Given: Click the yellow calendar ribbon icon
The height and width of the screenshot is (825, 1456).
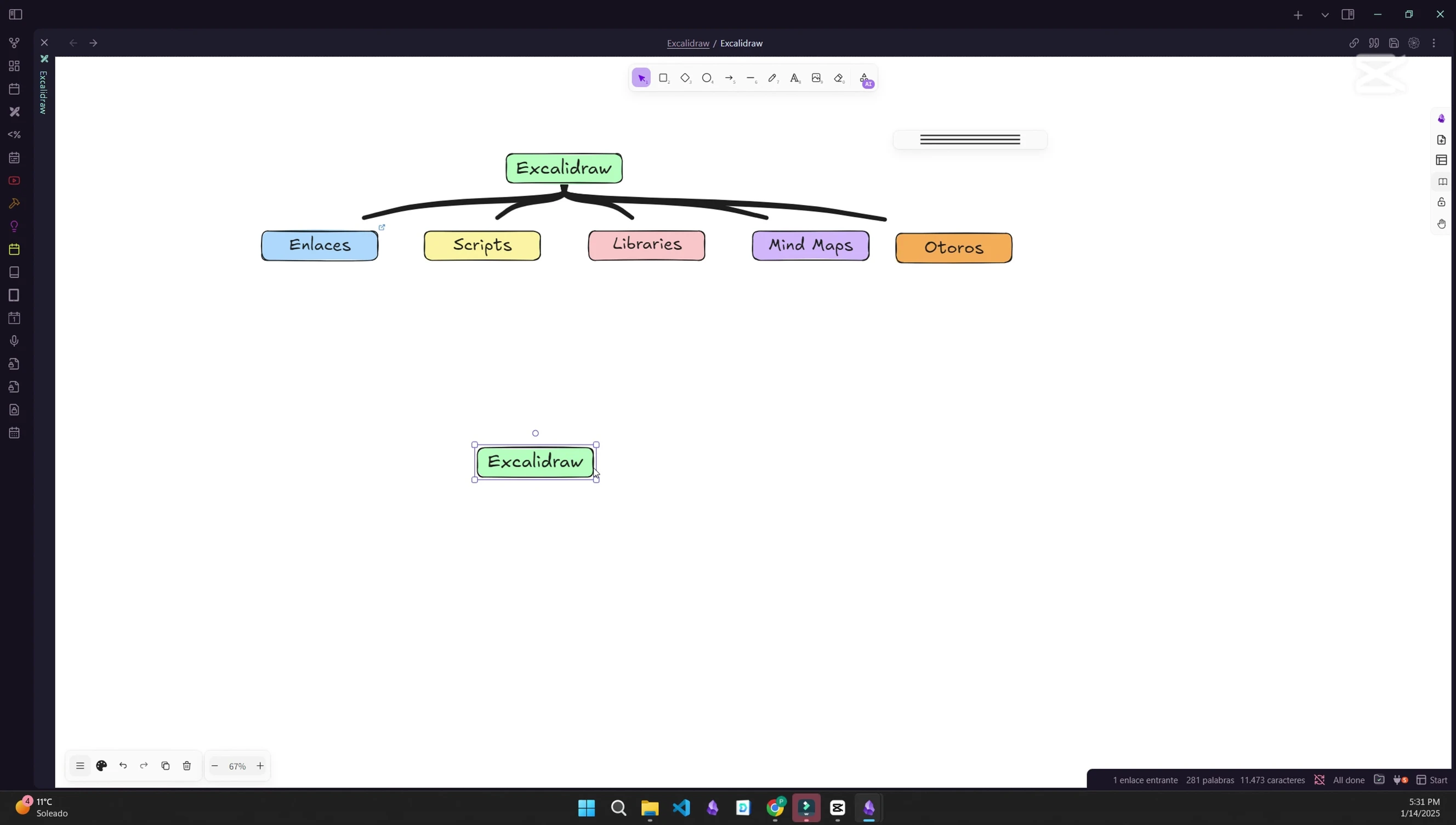Looking at the screenshot, I should pos(14,249).
